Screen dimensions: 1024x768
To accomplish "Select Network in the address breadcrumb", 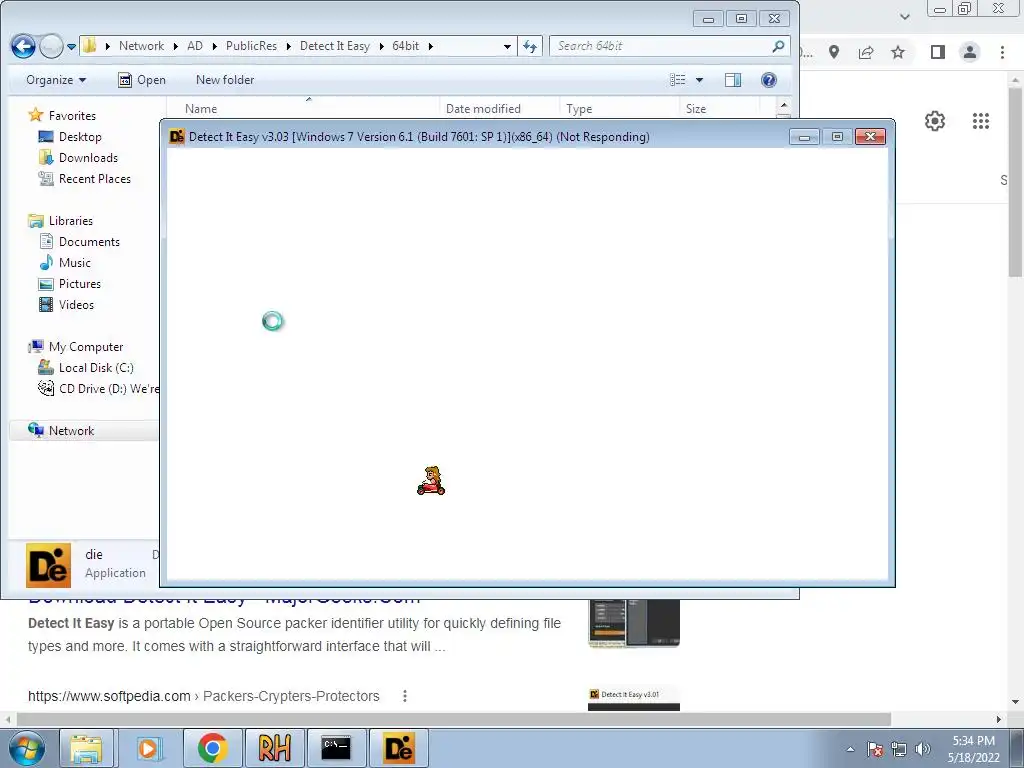I will tap(141, 46).
